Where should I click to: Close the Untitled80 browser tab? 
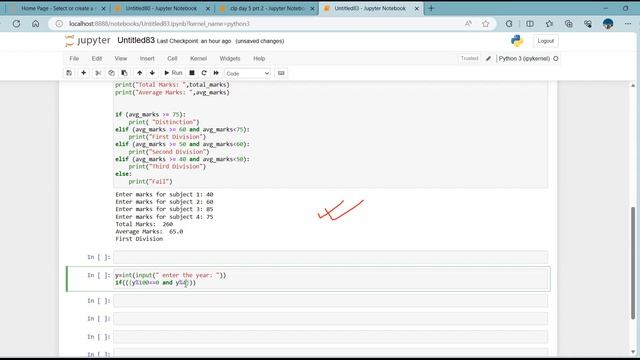click(208, 8)
